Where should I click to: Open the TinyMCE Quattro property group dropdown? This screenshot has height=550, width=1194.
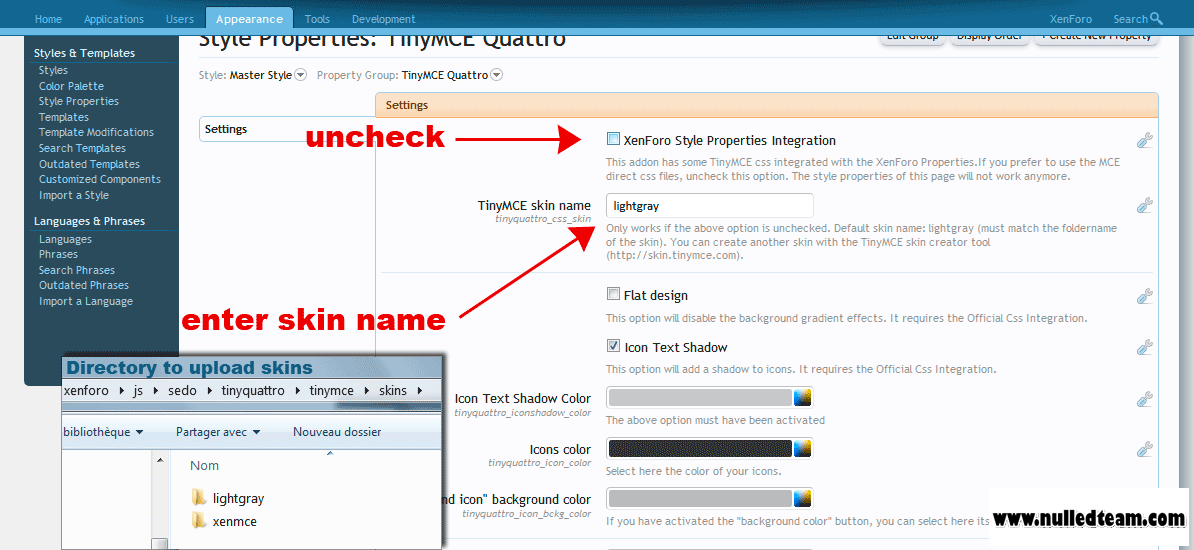click(496, 75)
